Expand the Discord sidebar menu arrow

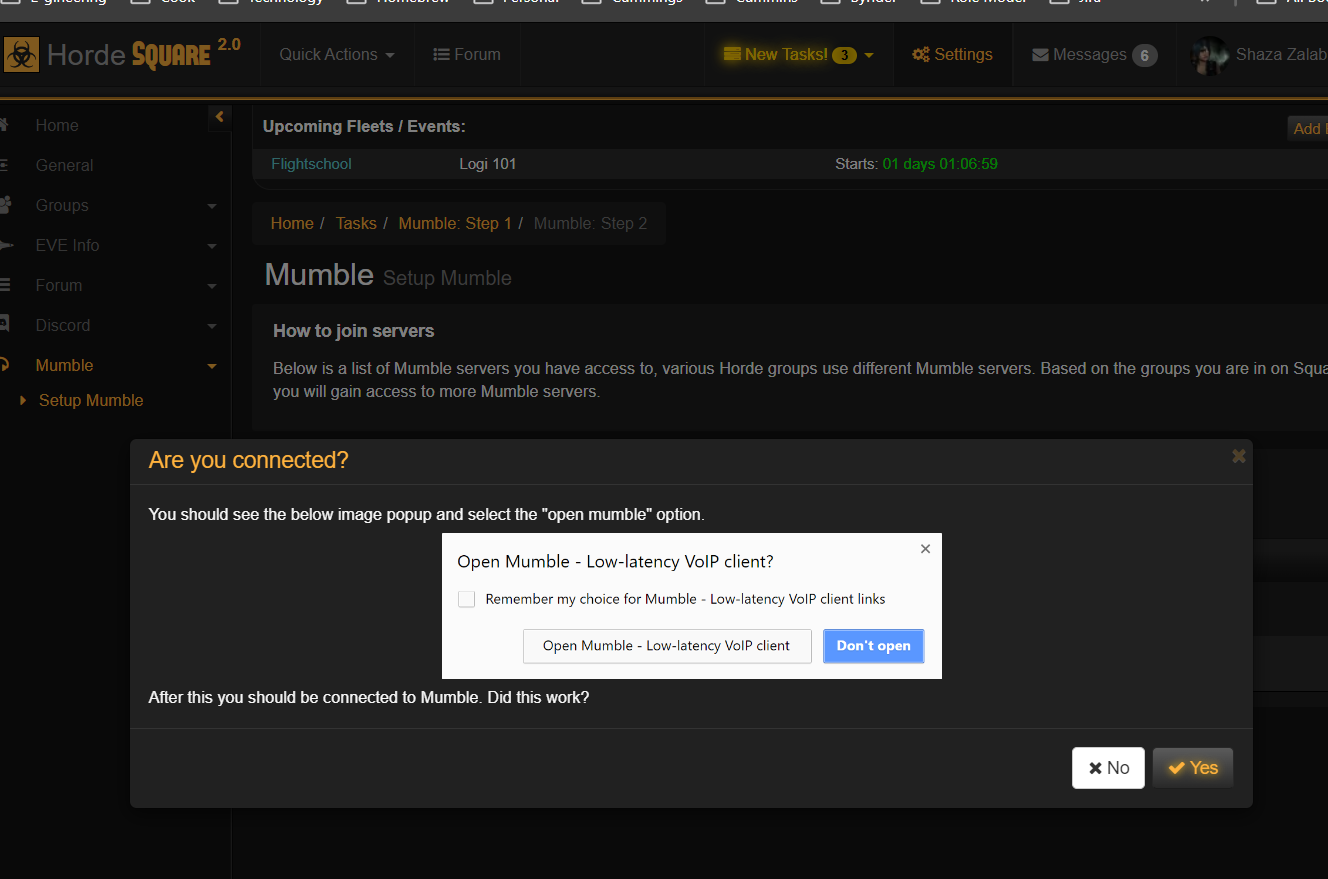212,326
